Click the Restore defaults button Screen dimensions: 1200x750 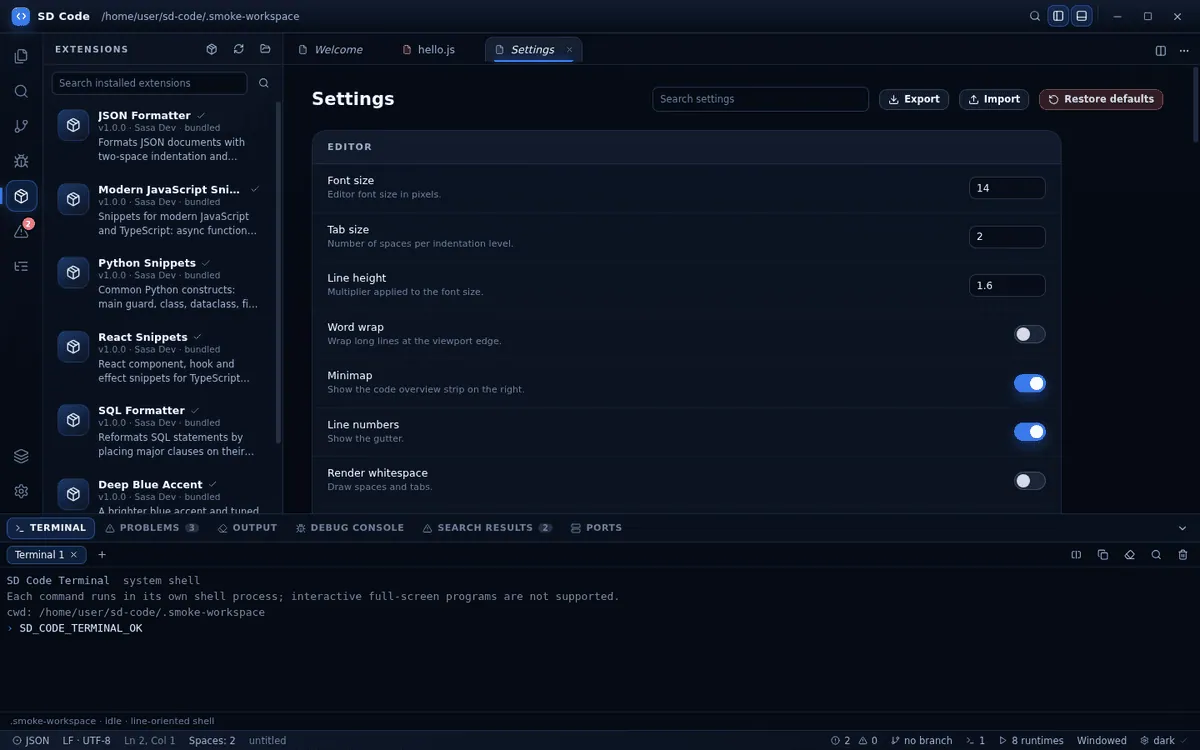click(x=1101, y=99)
